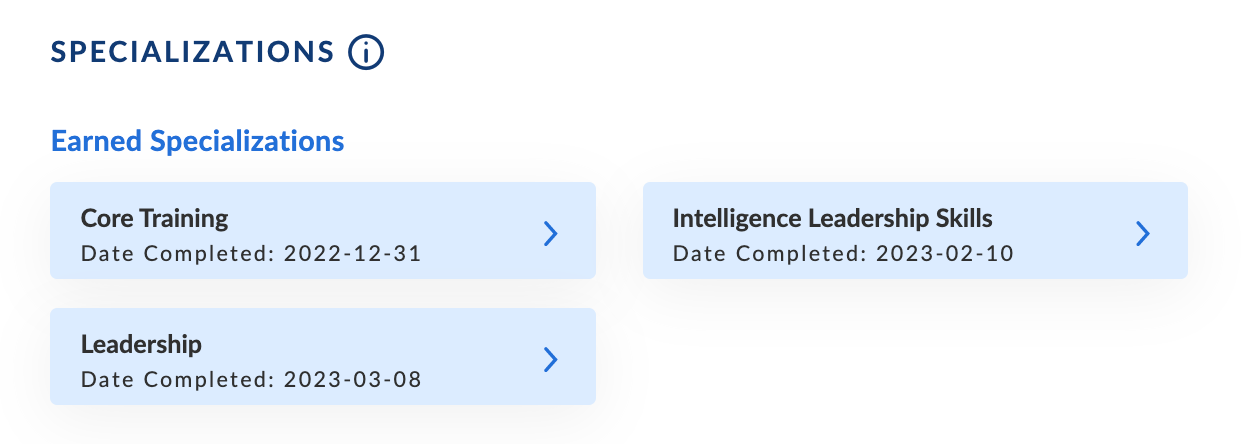The width and height of the screenshot is (1254, 444).
Task: Click the Earned Specializations subheading
Action: click(197, 141)
